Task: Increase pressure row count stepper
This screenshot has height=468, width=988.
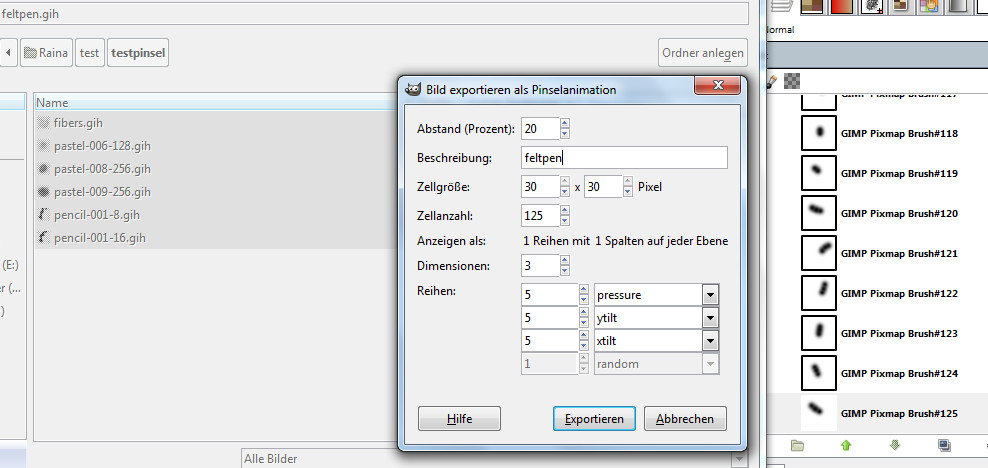Action: point(583,290)
